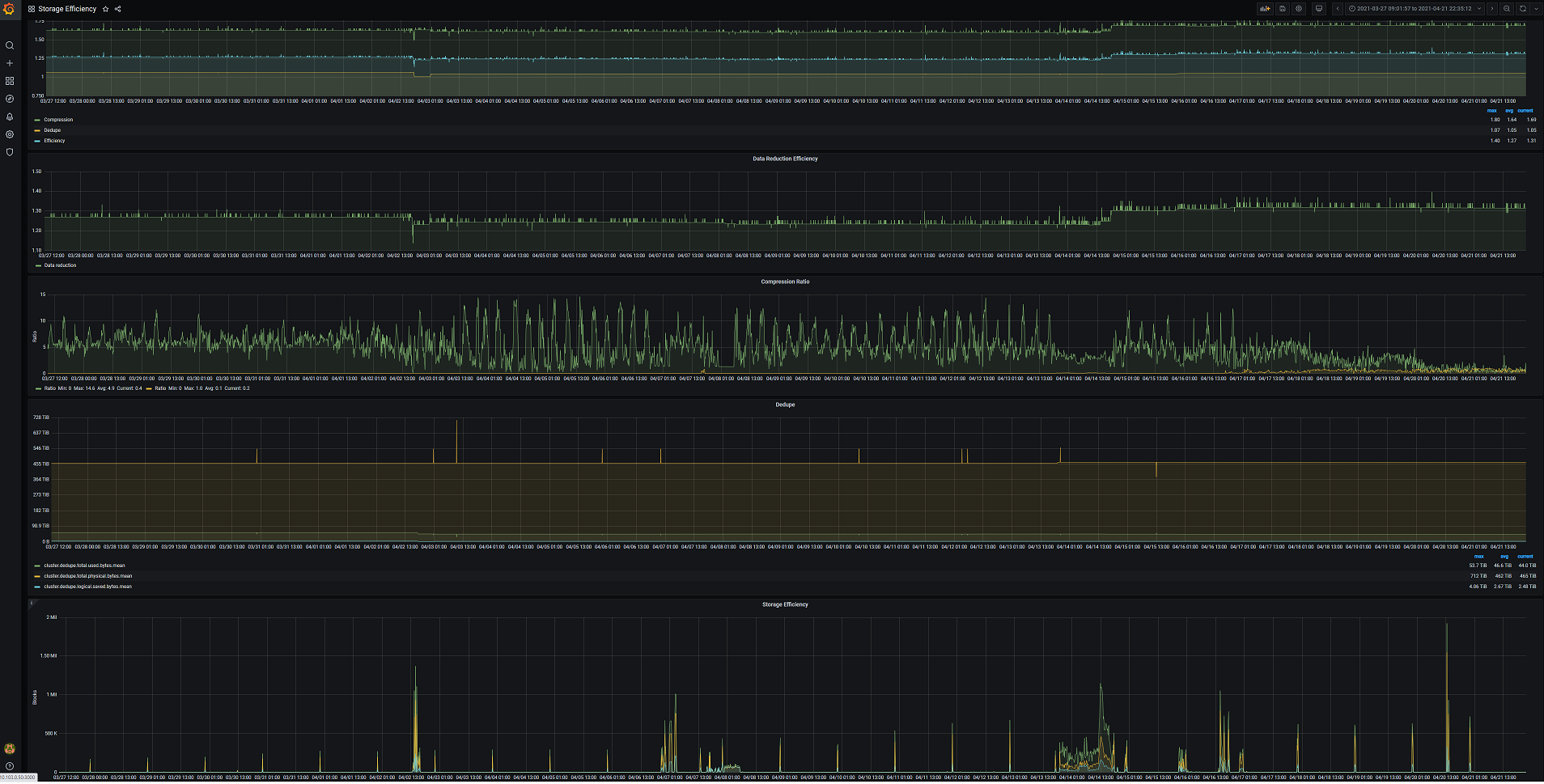This screenshot has height=784, width=1544.
Task: Open the Help question mark icon
Action: (x=10, y=766)
